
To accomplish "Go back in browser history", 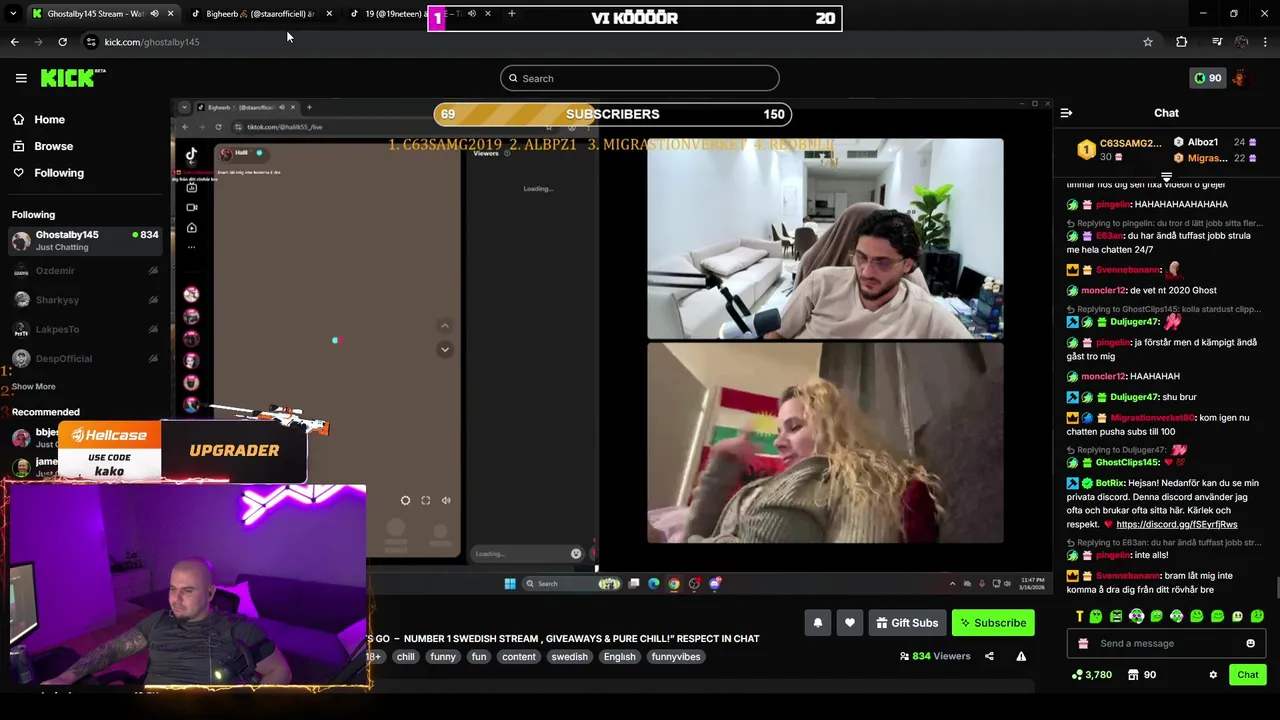I will click(x=14, y=42).
